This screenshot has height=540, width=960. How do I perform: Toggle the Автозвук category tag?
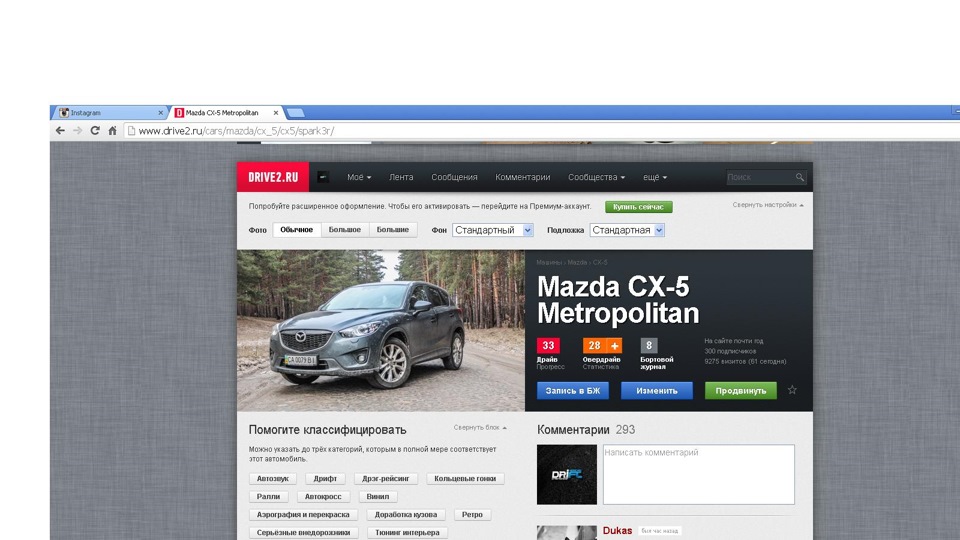(272, 479)
